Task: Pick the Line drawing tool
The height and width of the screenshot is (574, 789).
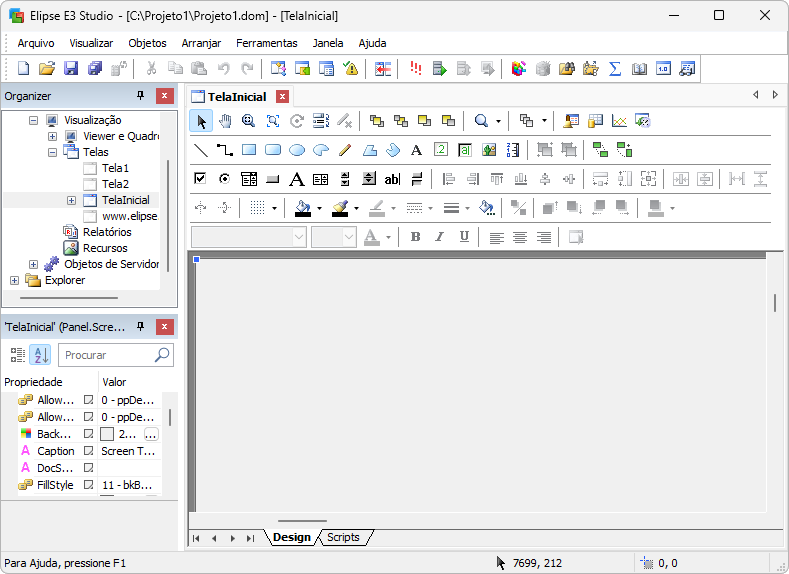Action: pos(201,150)
